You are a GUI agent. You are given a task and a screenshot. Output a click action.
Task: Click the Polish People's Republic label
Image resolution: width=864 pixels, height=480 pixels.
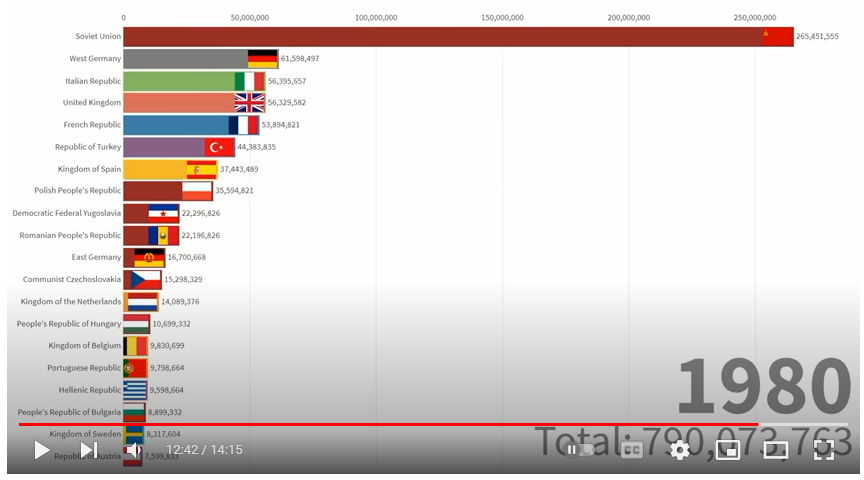click(x=77, y=191)
